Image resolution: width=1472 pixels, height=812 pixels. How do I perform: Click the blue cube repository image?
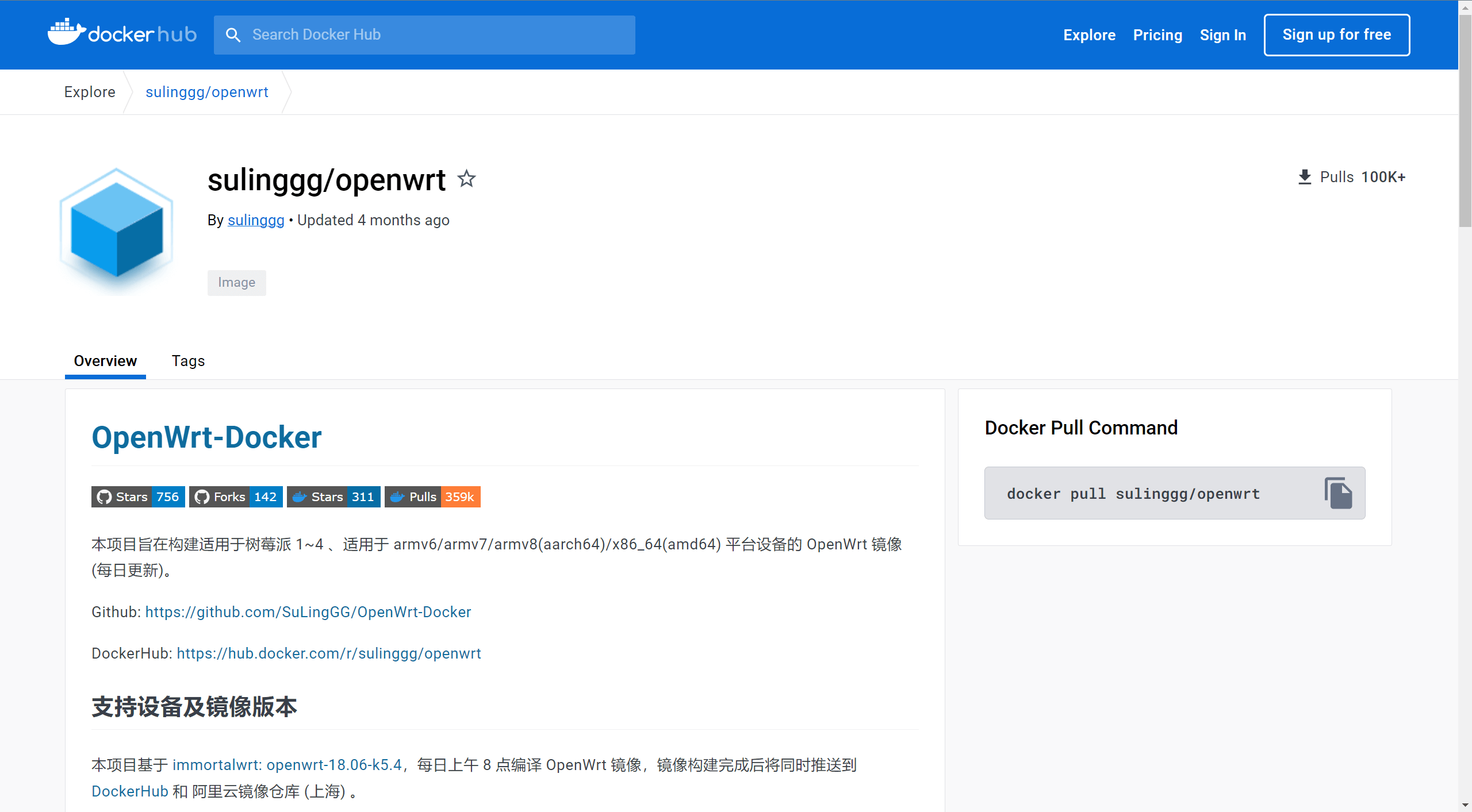[x=117, y=230]
